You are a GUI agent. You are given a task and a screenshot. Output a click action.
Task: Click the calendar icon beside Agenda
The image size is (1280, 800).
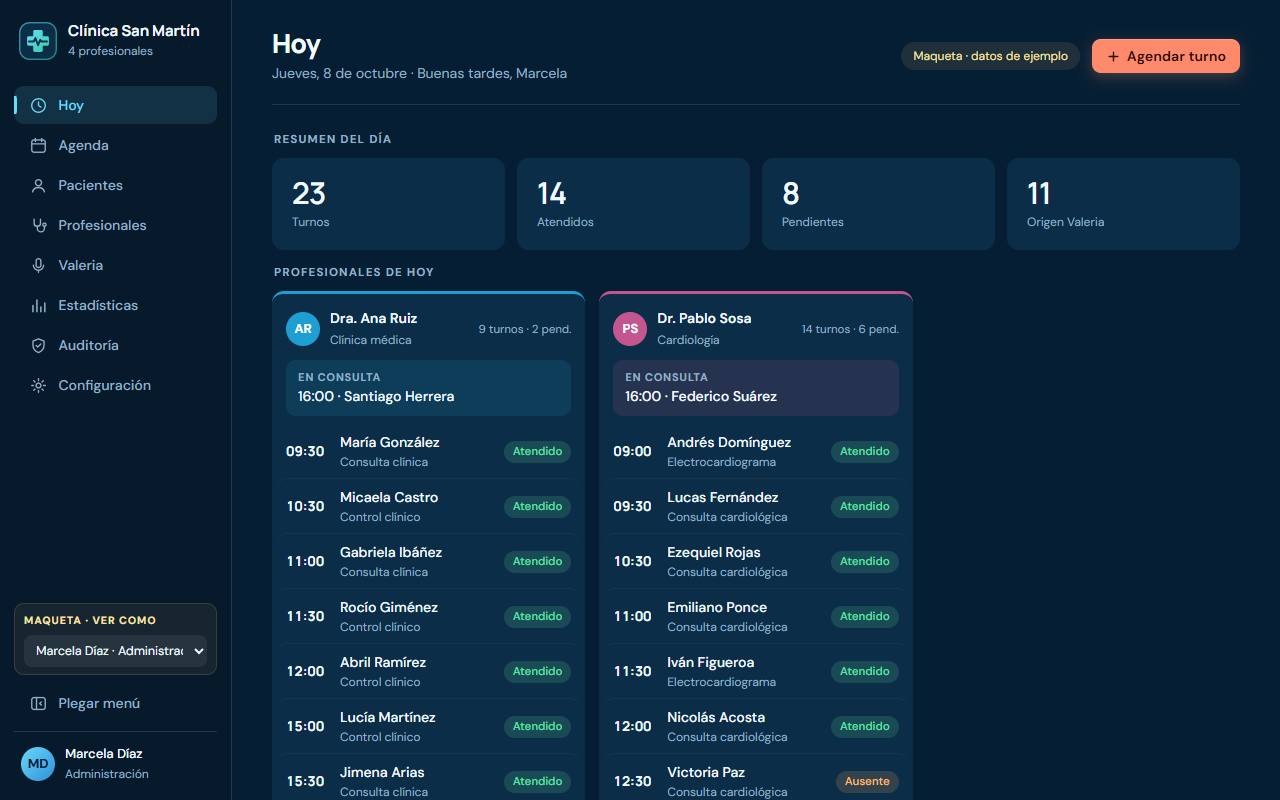(x=38, y=145)
